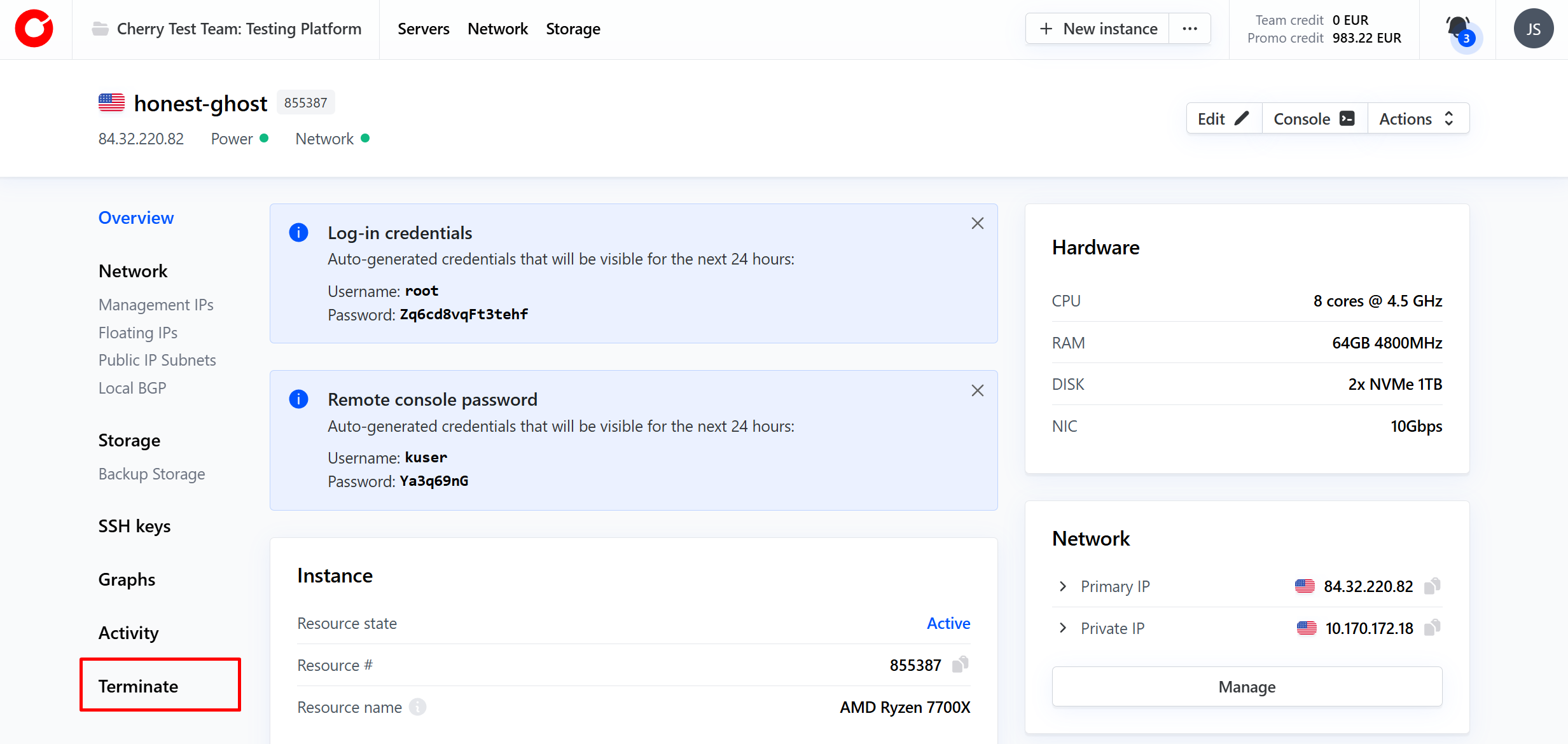The image size is (1568, 744).
Task: Show the Resource name info tooltip
Action: point(417,706)
